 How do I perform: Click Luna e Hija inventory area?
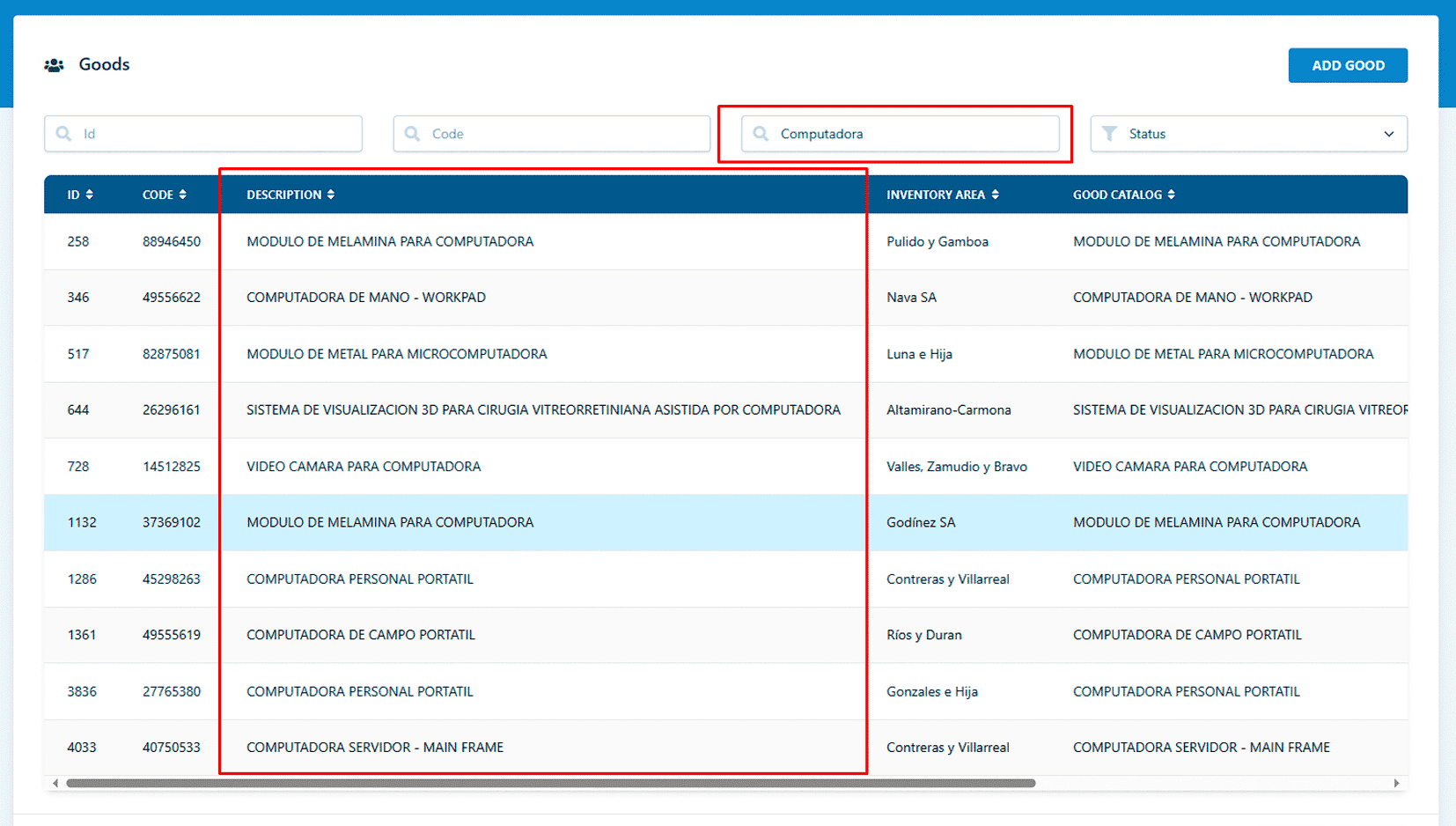[x=919, y=354]
